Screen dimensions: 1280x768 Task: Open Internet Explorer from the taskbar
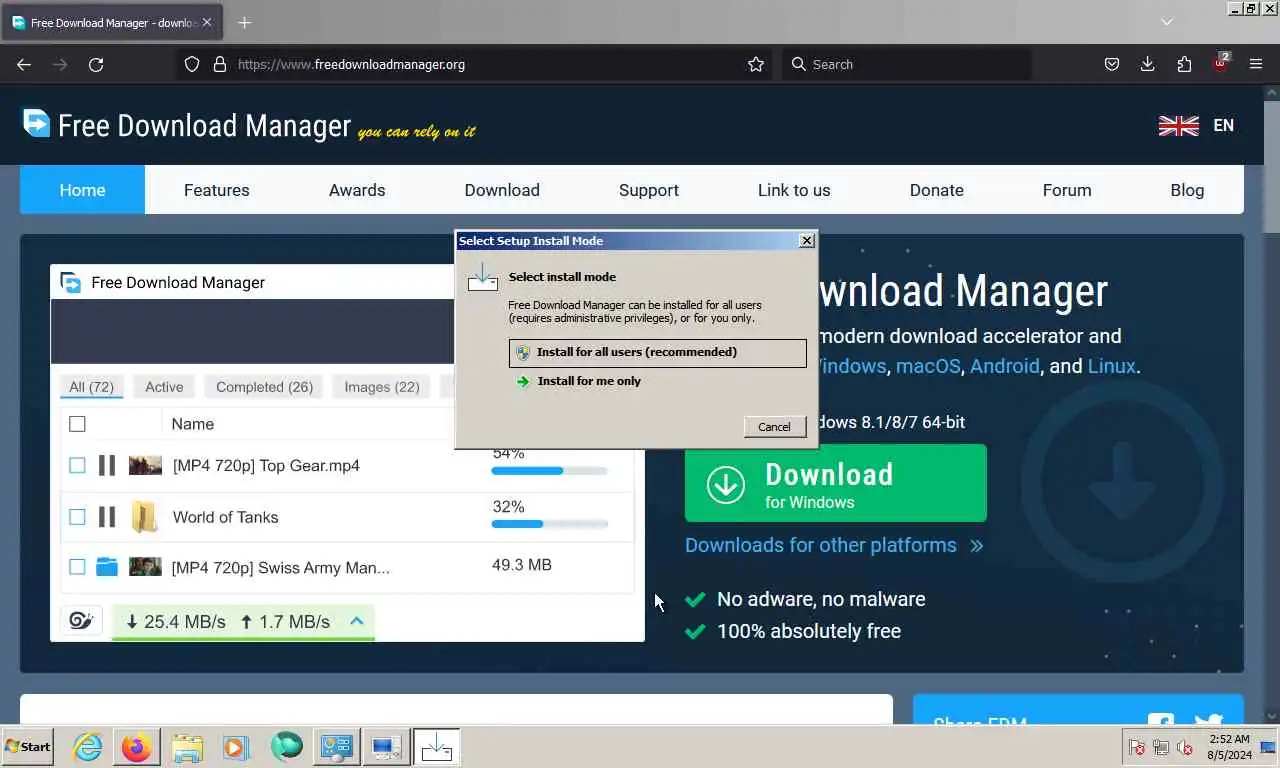pos(88,747)
